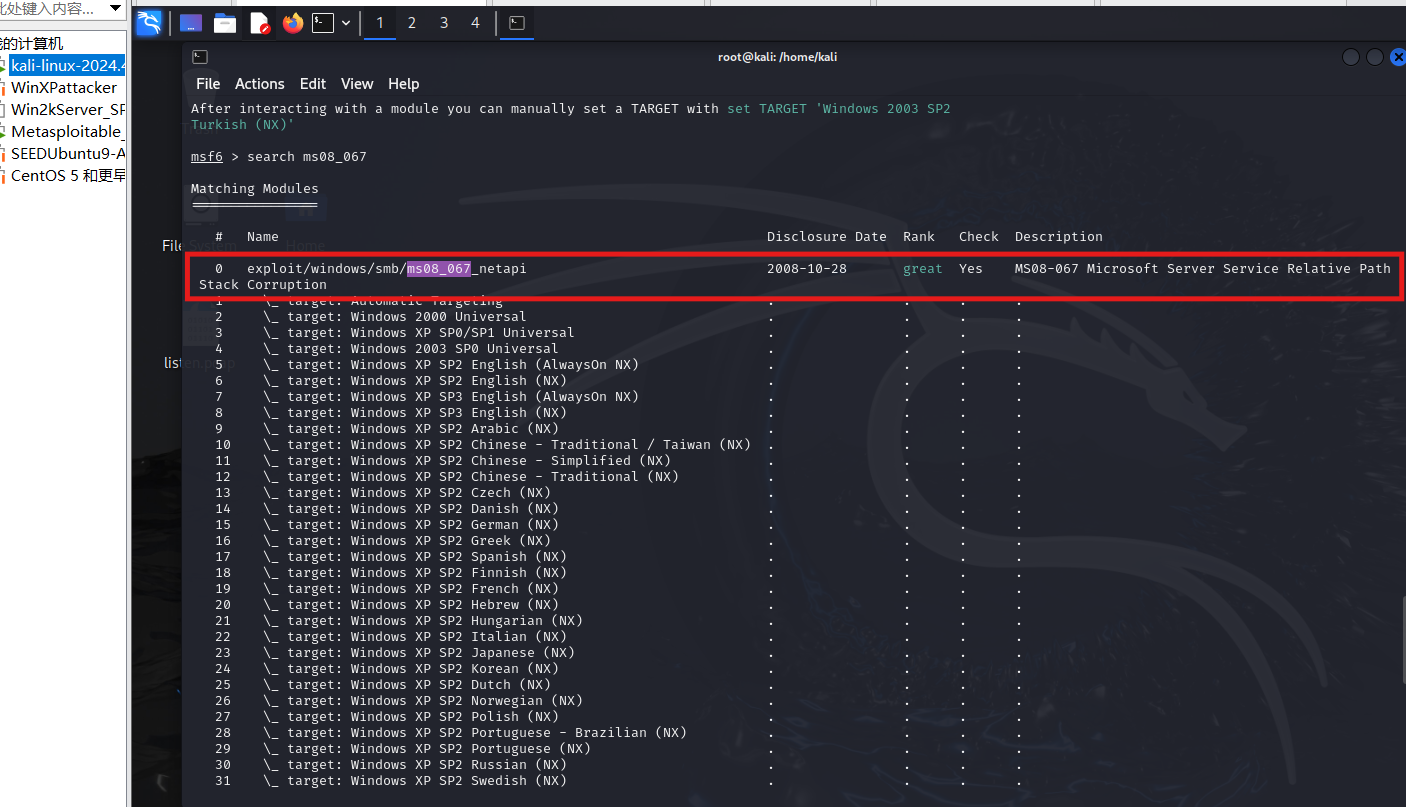Image resolution: width=1406 pixels, height=807 pixels.
Task: Open the terminal View menu
Action: pos(357,84)
